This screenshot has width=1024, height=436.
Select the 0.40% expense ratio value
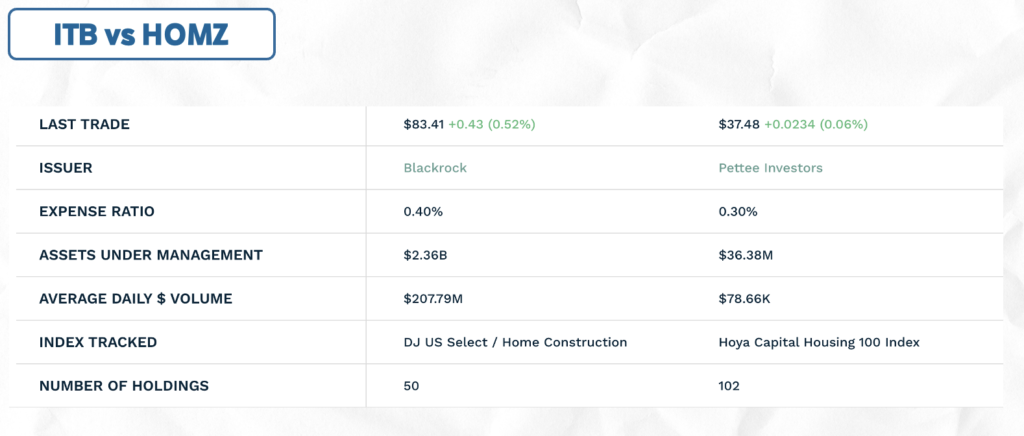(423, 211)
